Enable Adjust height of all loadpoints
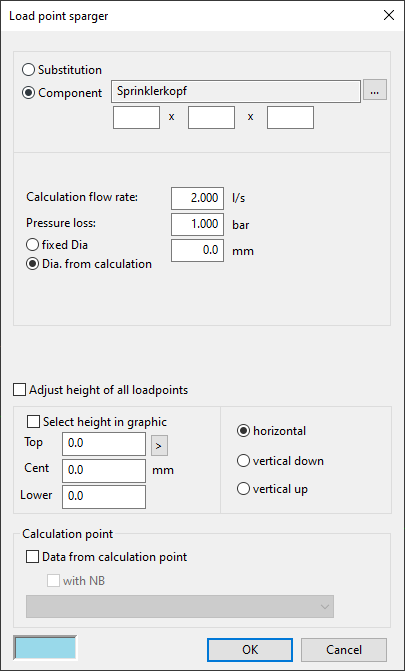The width and height of the screenshot is (405, 671). click(x=101, y=390)
